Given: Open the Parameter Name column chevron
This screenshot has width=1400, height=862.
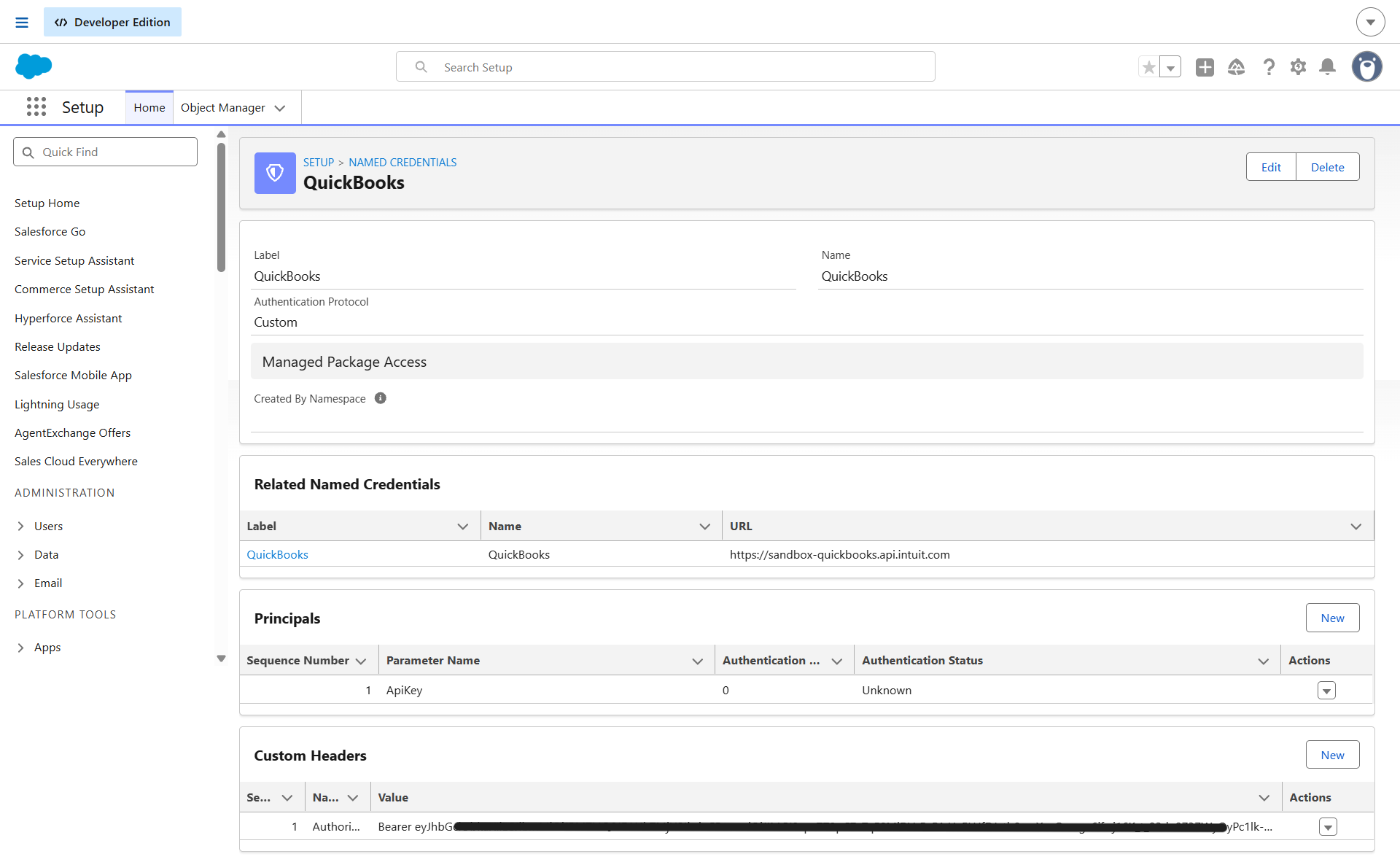Looking at the screenshot, I should [697, 661].
